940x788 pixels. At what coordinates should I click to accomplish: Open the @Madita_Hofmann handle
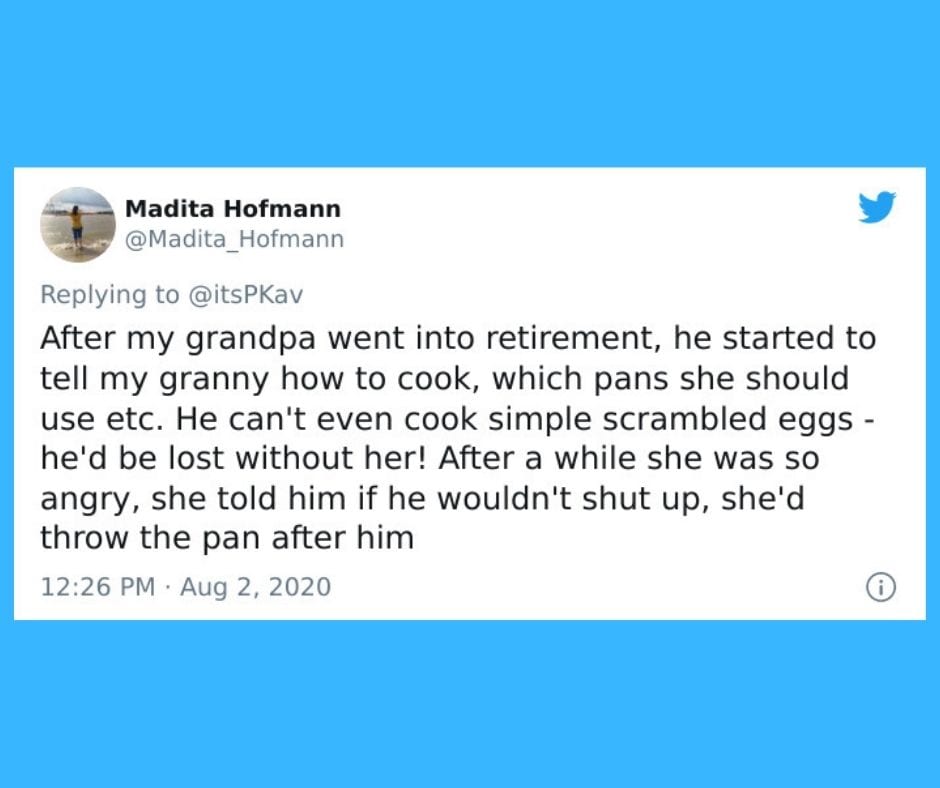click(234, 239)
